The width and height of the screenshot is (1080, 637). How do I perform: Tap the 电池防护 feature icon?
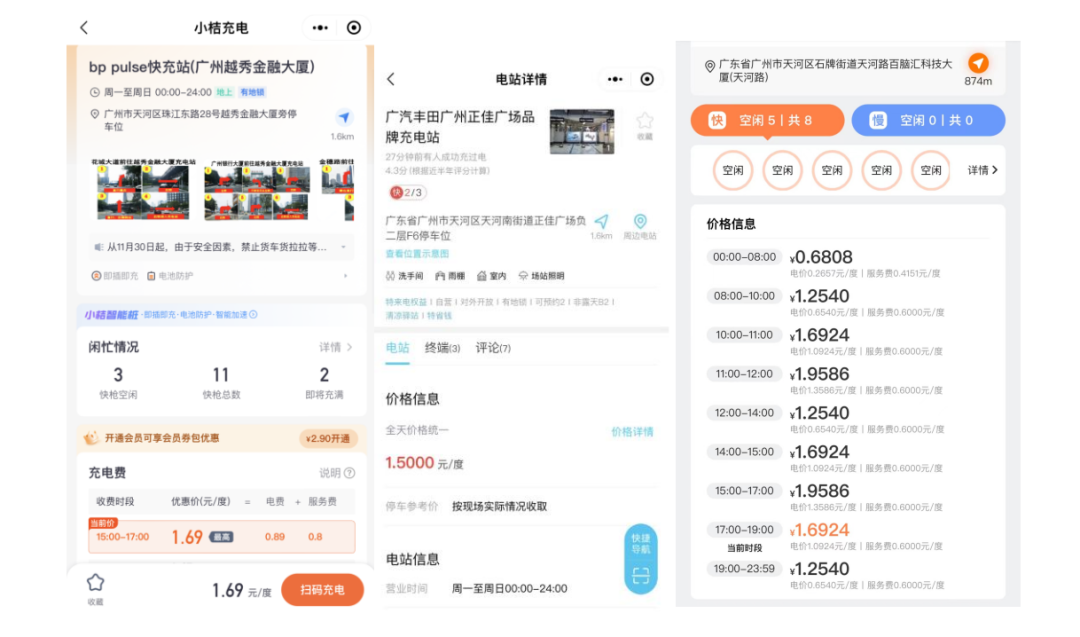click(x=151, y=275)
